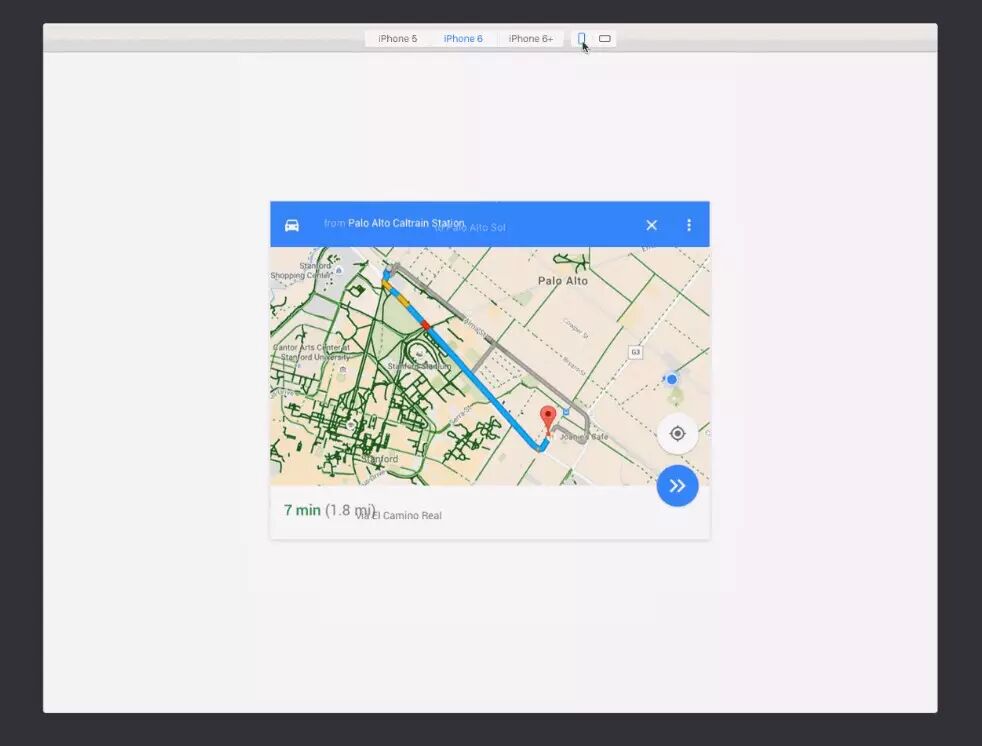The height and width of the screenshot is (746, 982).
Task: Select the iPhone 5 device tab
Action: pyautogui.click(x=398, y=39)
